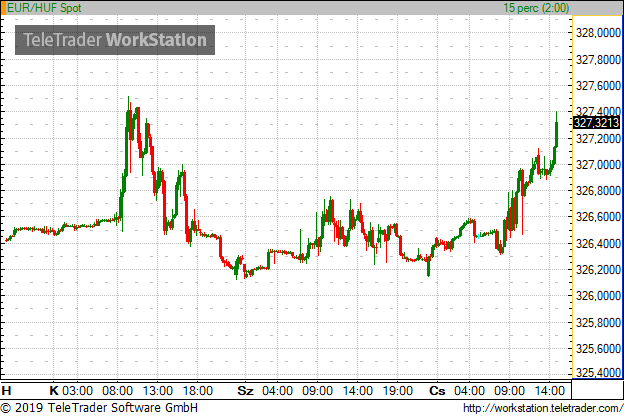Click the 14:00 time label after Sz
Viewport: 624px width, 417px height.
357,391
